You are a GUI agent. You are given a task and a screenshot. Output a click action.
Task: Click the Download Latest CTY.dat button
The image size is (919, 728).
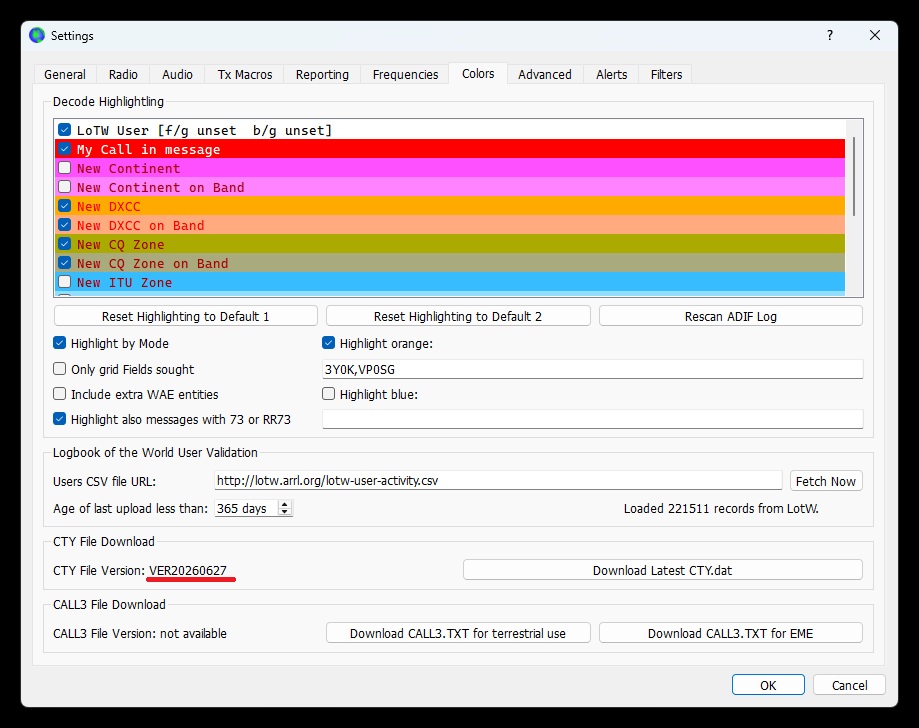(662, 570)
